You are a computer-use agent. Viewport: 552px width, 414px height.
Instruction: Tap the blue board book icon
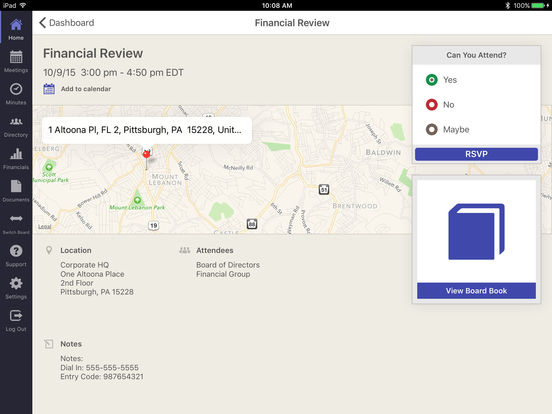pos(476,232)
